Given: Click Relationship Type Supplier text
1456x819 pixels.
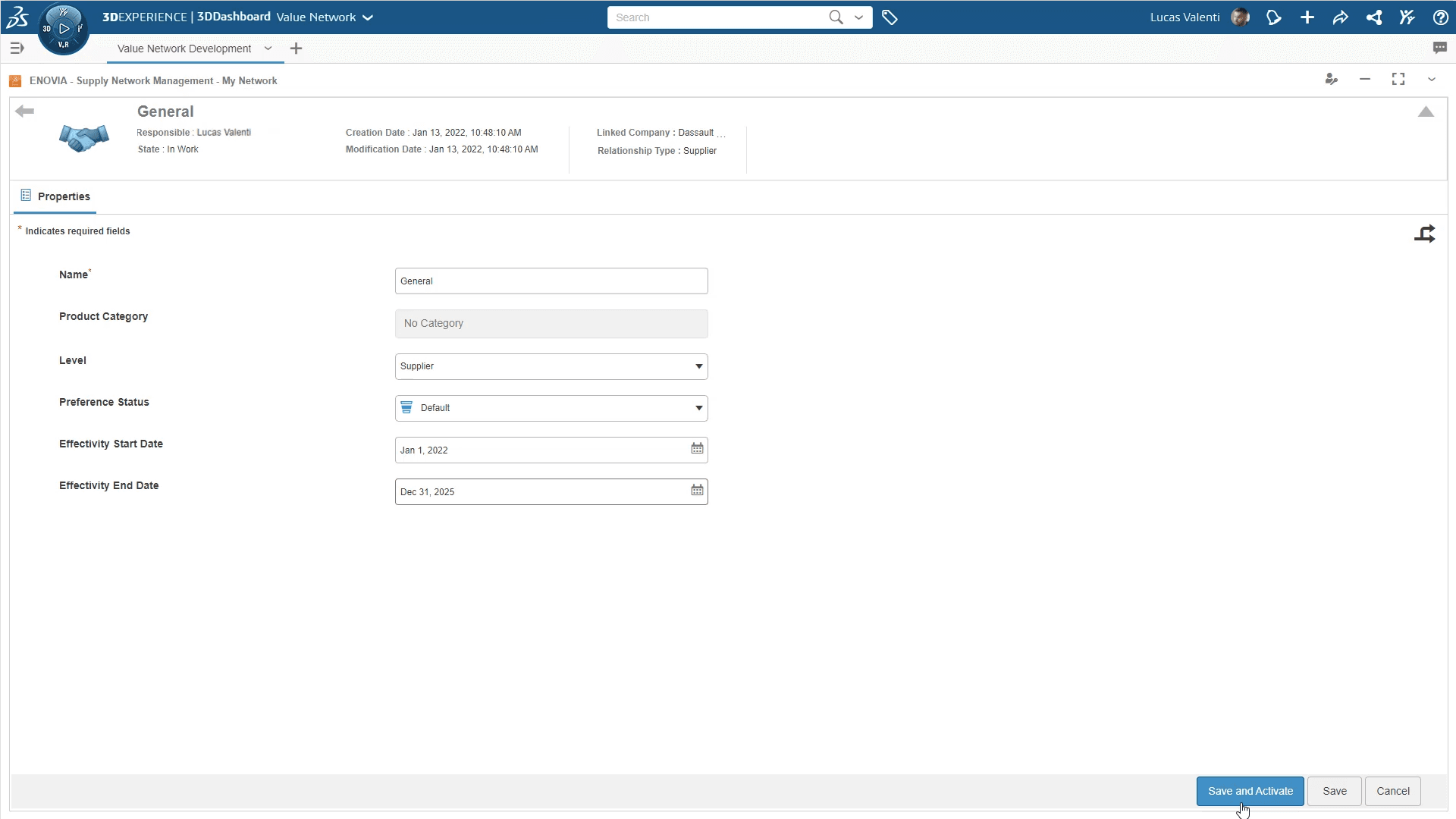Looking at the screenshot, I should [657, 151].
